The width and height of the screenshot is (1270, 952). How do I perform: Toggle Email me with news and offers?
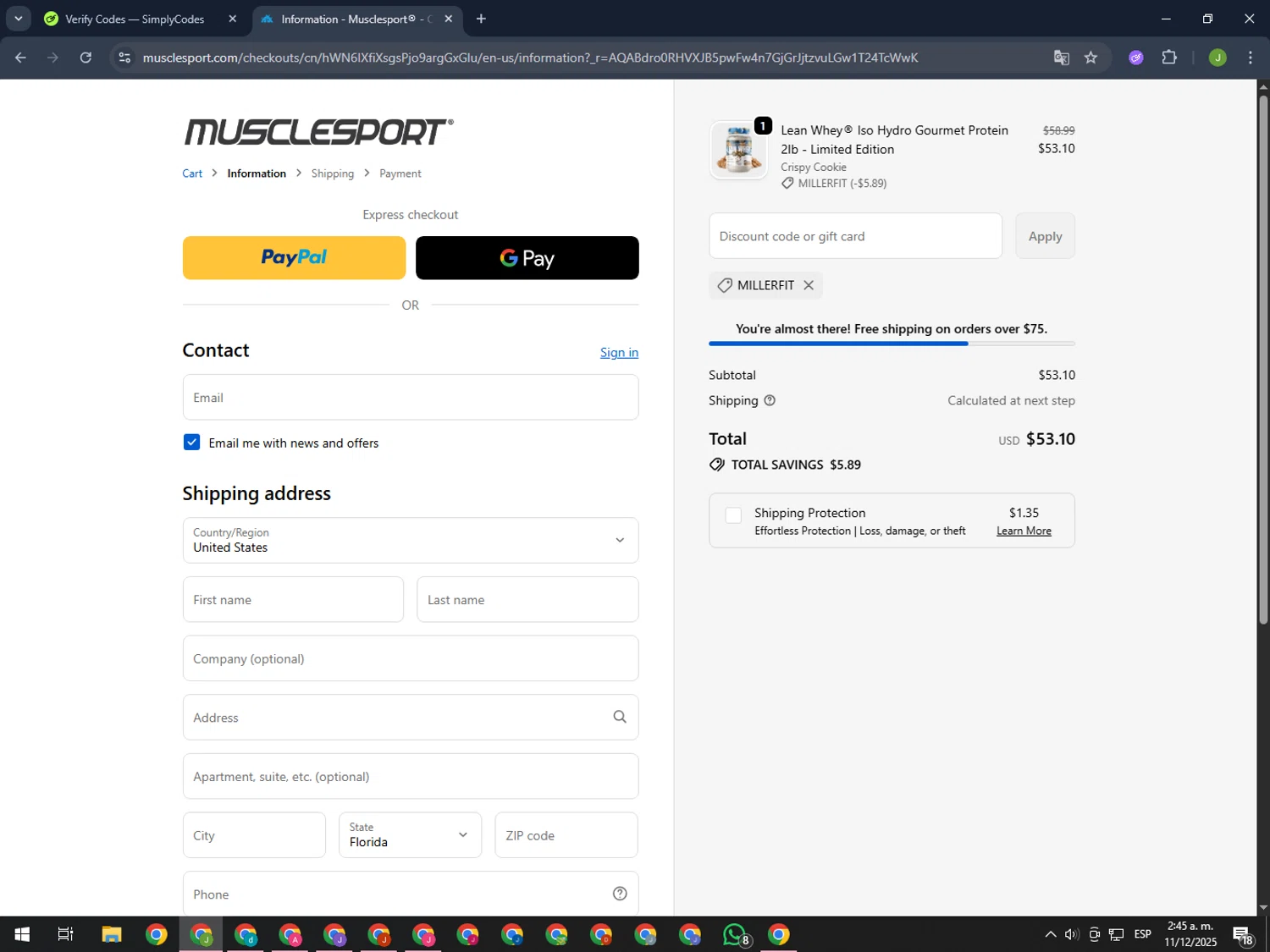point(192,443)
